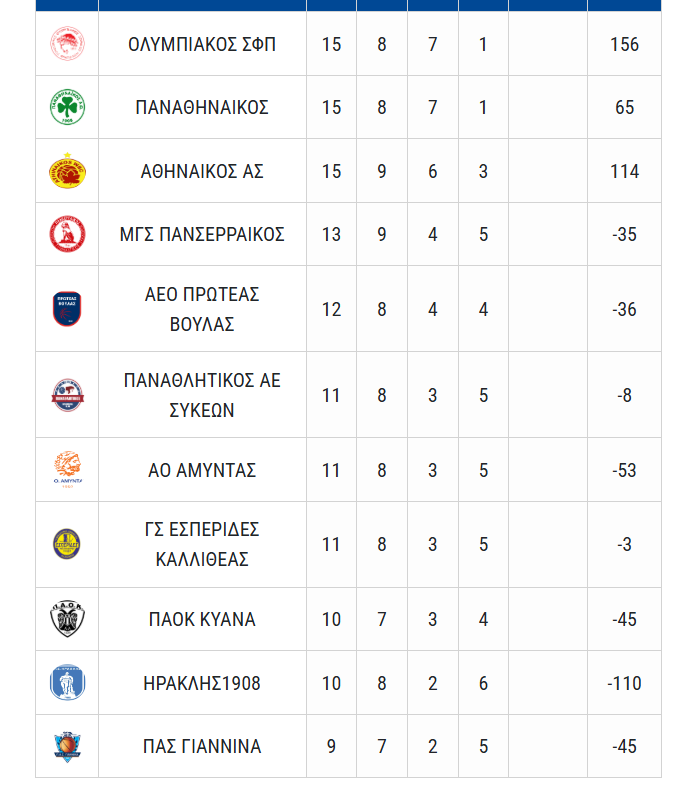Click the PAS Giannina basketball logo
The width and height of the screenshot is (700, 786).
[x=67, y=746]
